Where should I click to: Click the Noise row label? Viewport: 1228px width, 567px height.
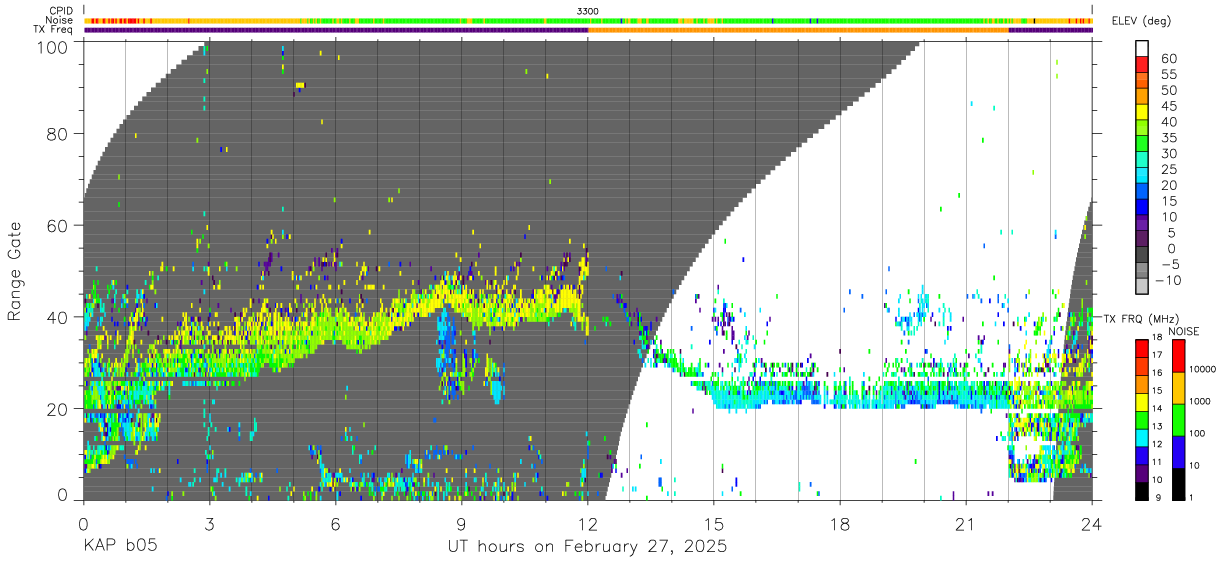pyautogui.click(x=60, y=20)
